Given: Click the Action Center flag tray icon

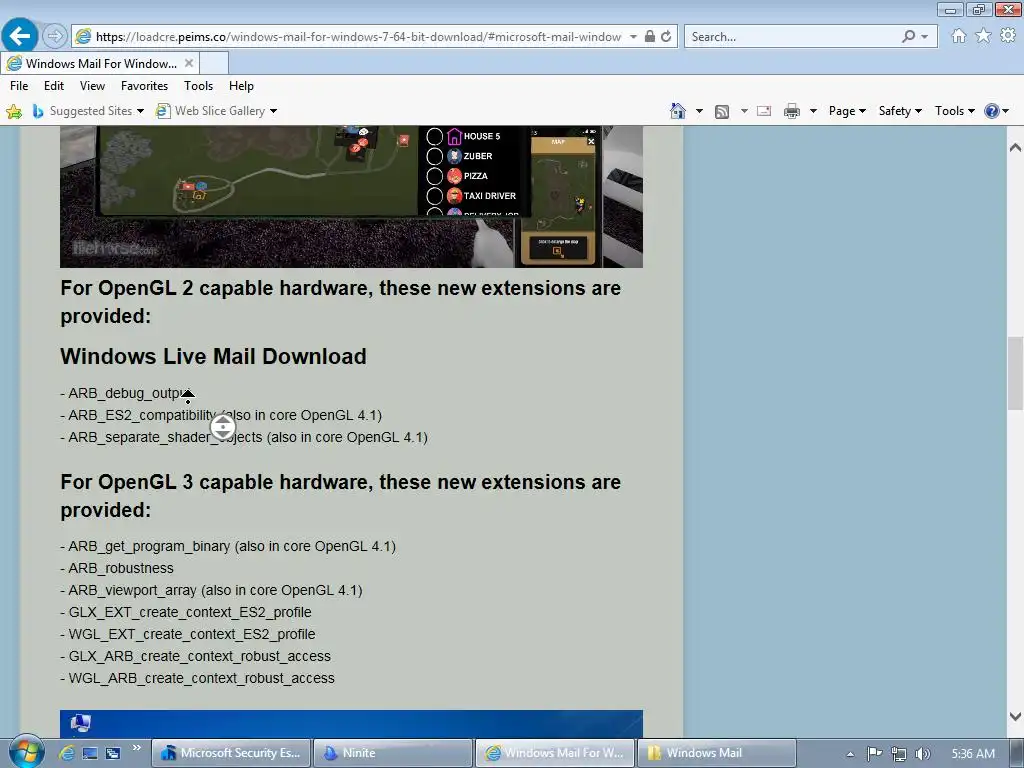Looking at the screenshot, I should 874,754.
